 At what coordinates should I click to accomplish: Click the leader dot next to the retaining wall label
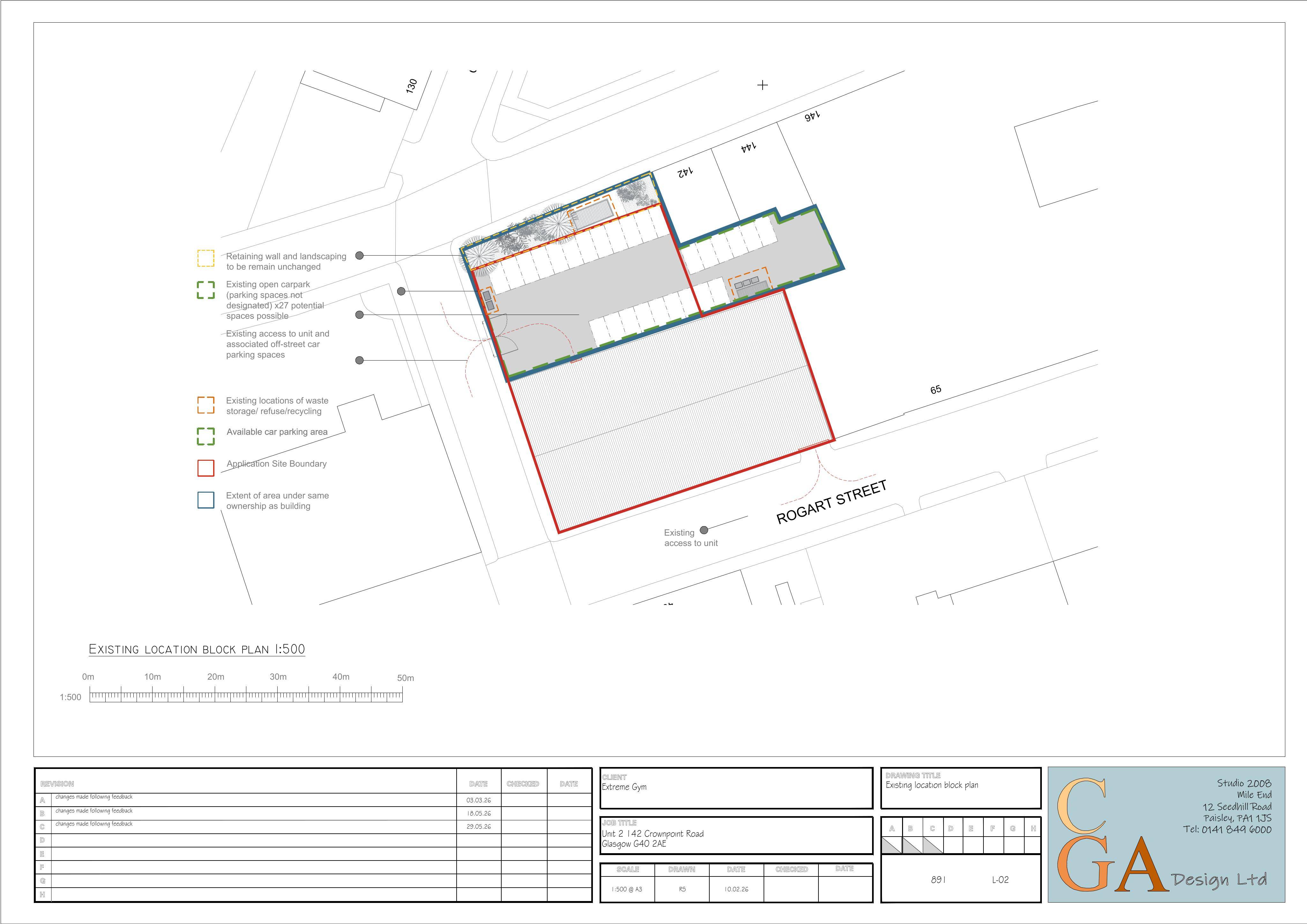pyautogui.click(x=359, y=256)
